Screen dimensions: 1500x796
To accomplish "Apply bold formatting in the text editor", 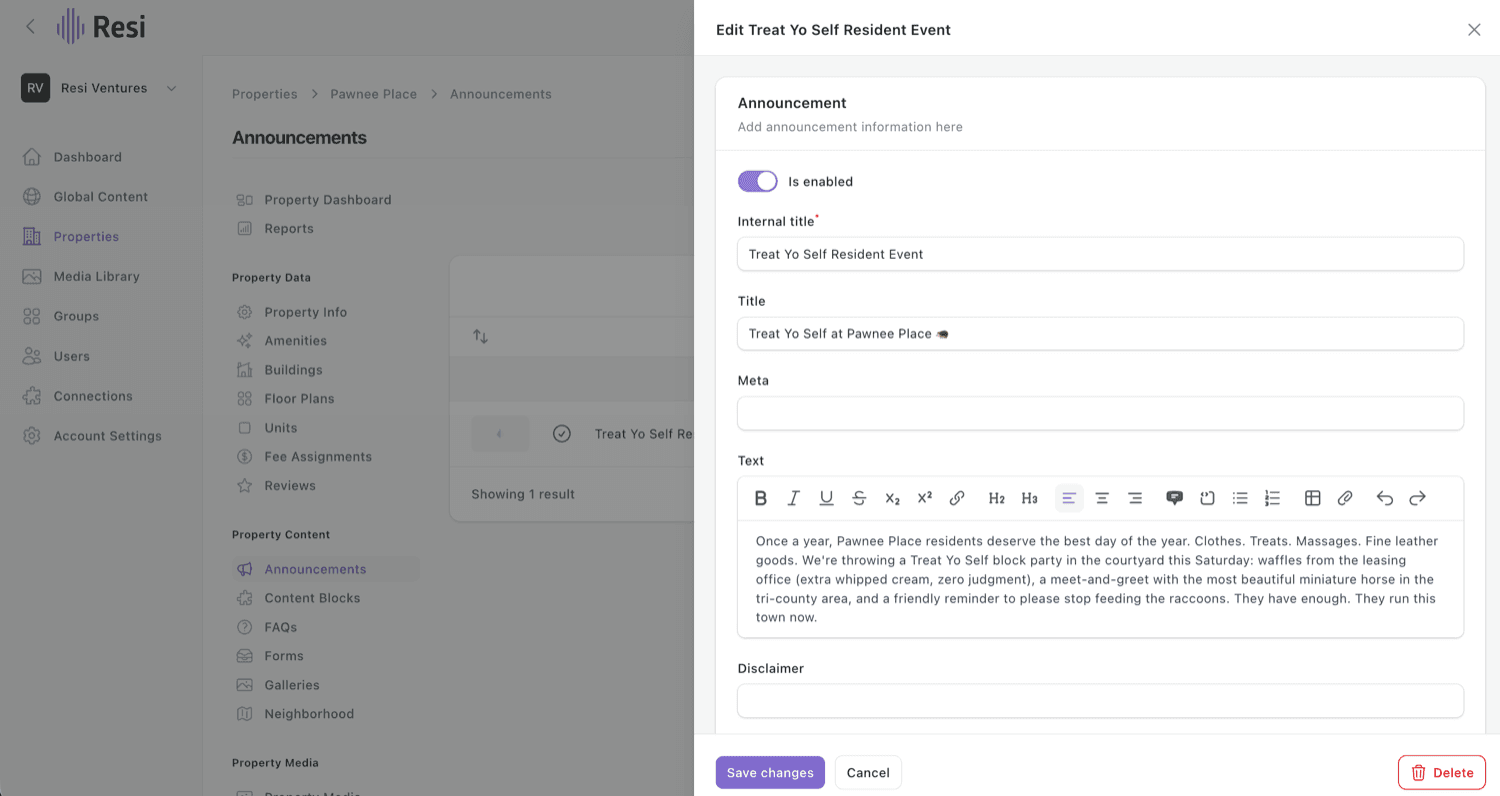I will 761,498.
